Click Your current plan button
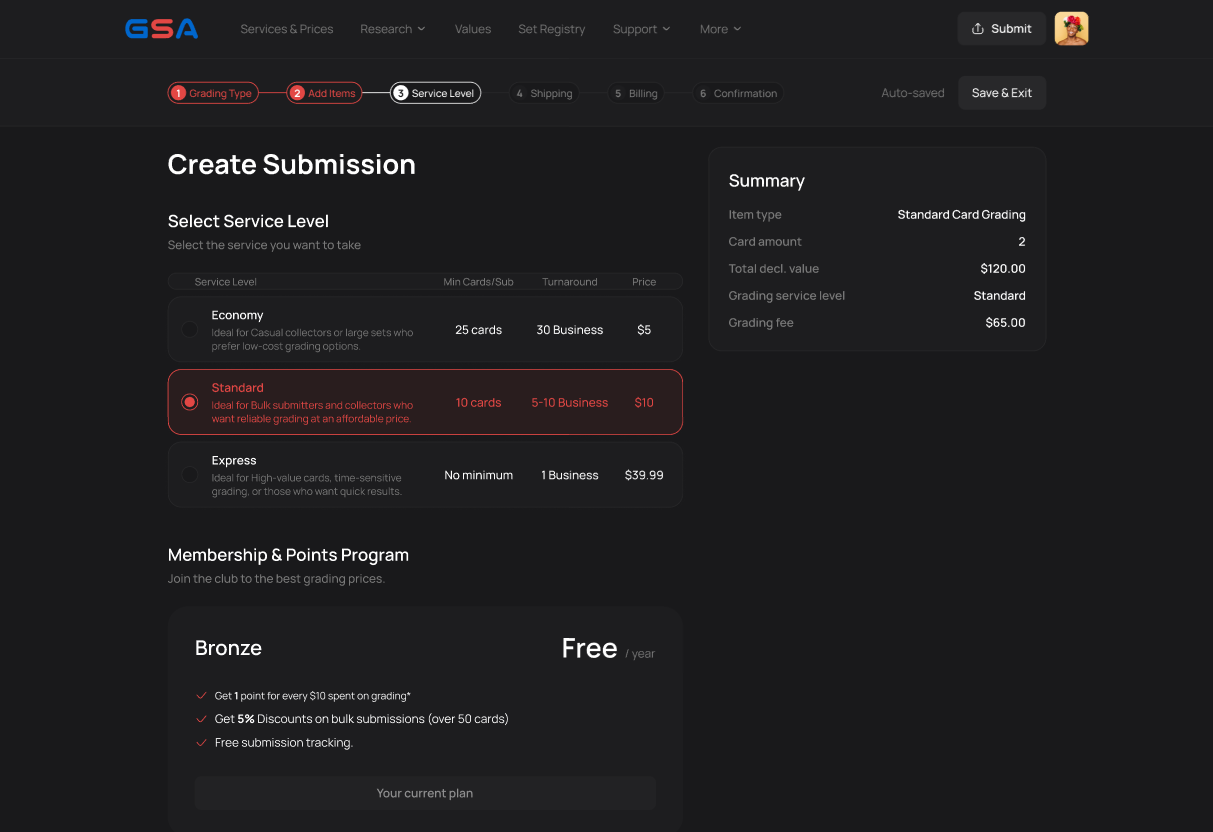The width and height of the screenshot is (1213, 832). pos(425,793)
